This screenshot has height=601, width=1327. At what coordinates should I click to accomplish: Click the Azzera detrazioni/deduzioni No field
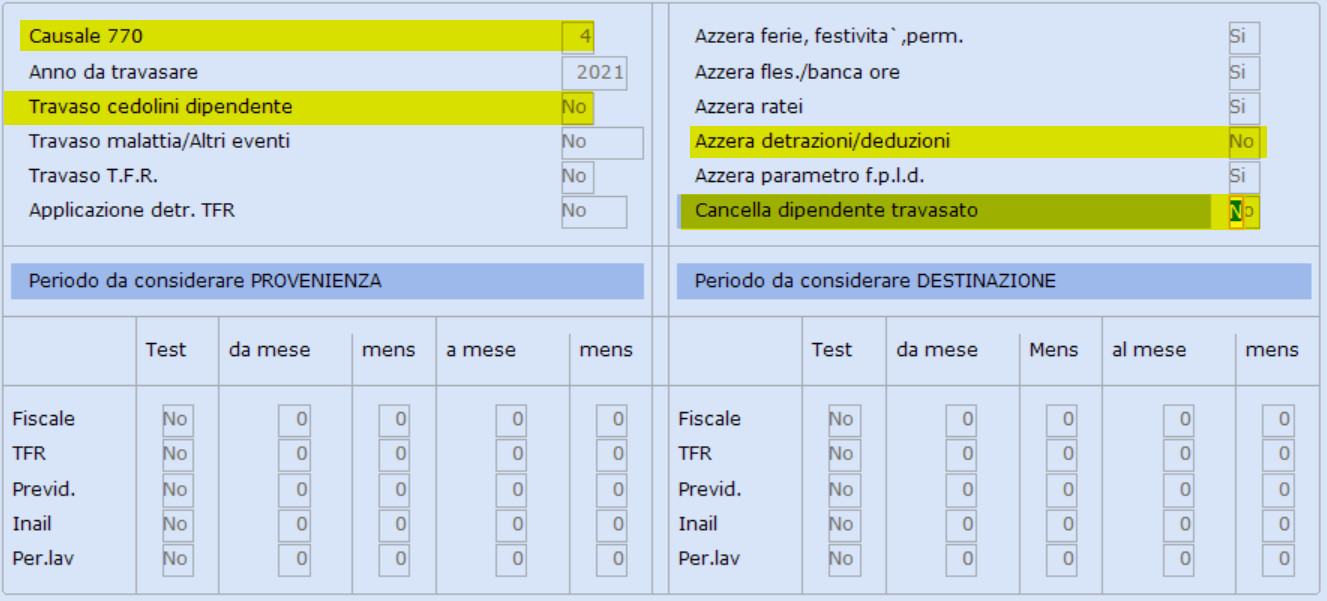pyautogui.click(x=1244, y=142)
